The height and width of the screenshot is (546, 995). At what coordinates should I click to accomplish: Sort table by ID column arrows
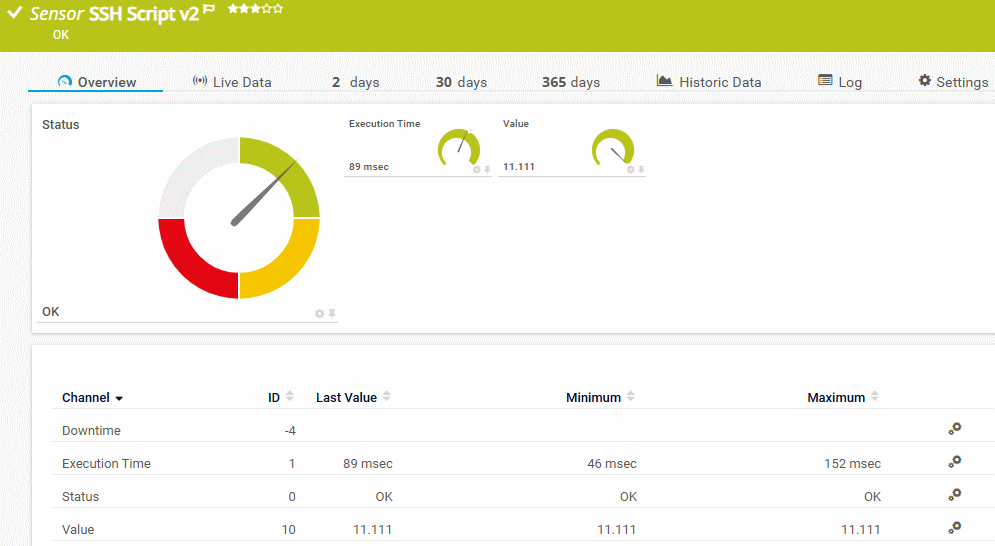(x=289, y=397)
